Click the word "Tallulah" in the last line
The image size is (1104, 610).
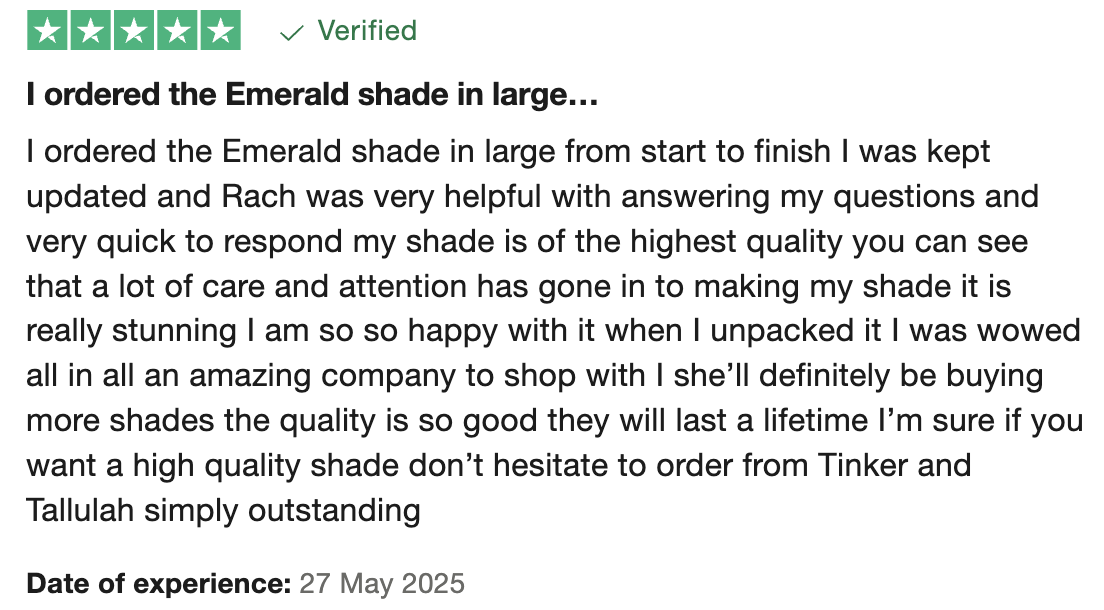pos(80,510)
